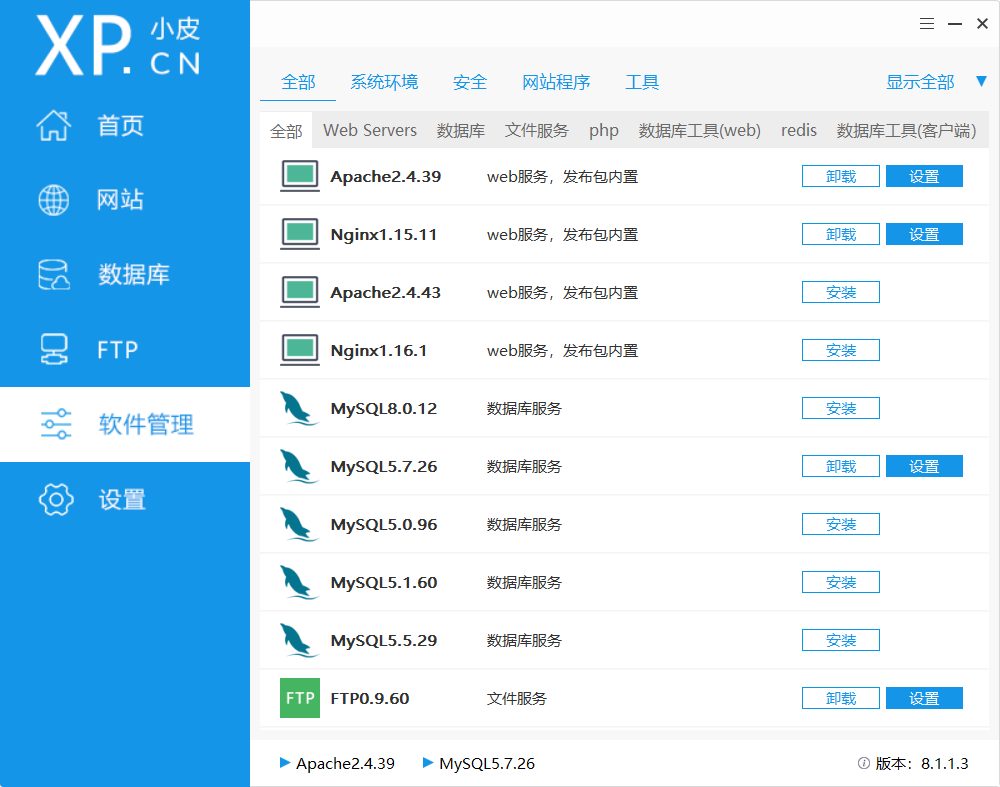Click the MySQL8.0.12 name text
Viewport: 1000px width, 787px height.
[x=383, y=409]
